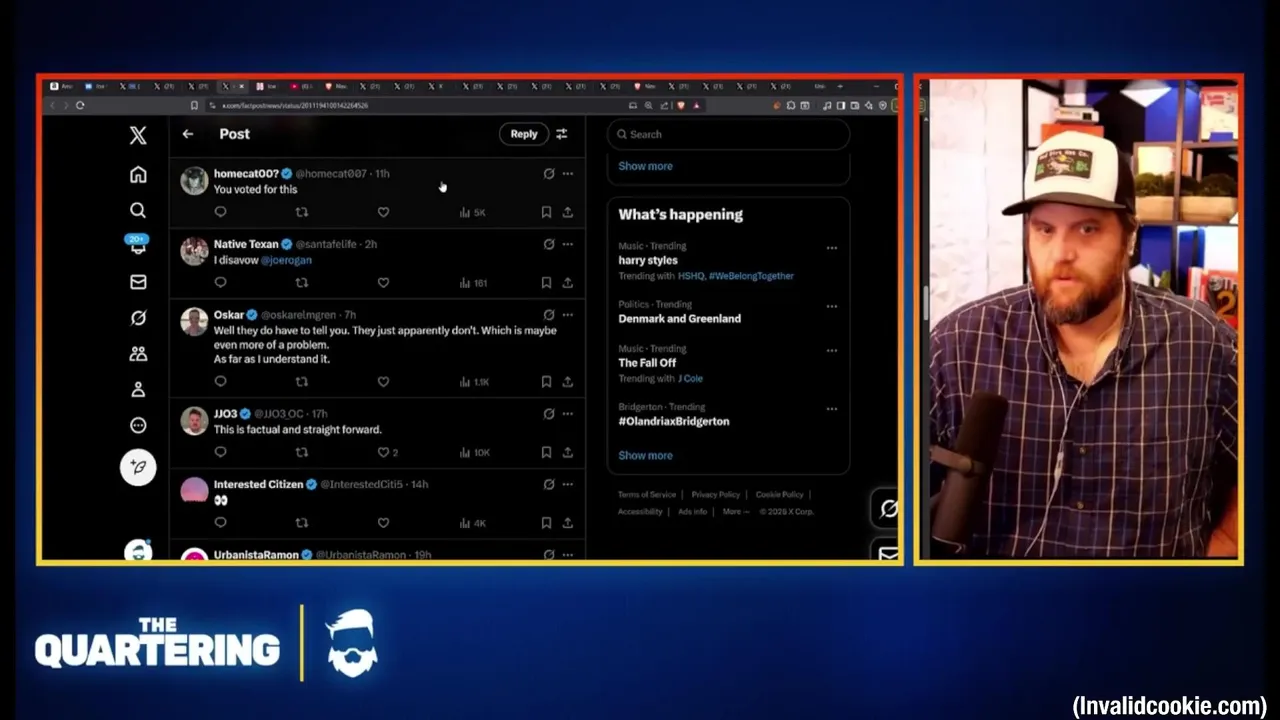Like the JJO3 reply with 2 likes
Screen dimensions: 1280x720
point(387,453)
